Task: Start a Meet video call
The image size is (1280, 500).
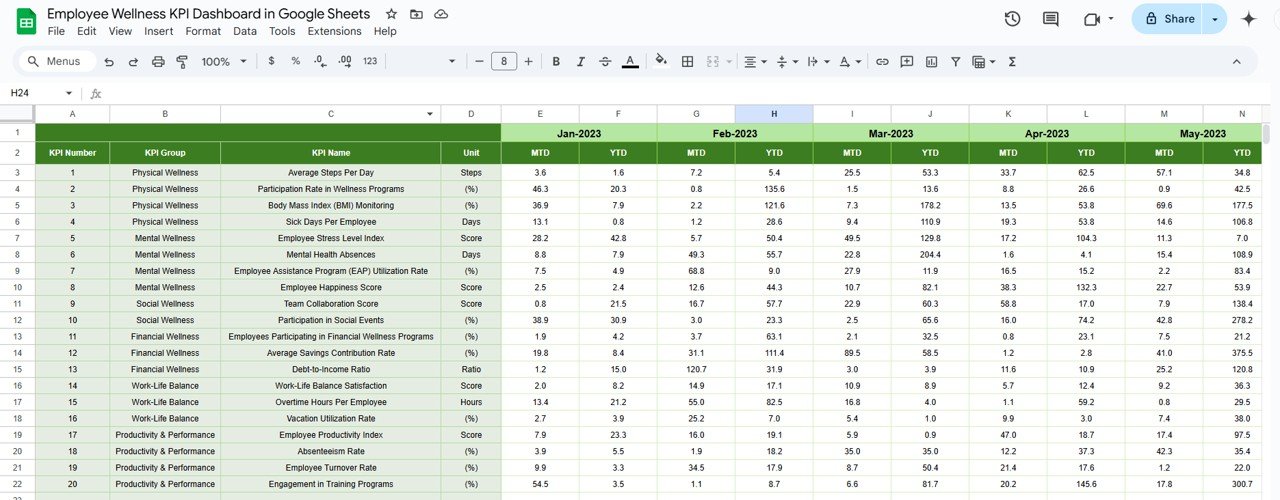Action: (x=1090, y=19)
